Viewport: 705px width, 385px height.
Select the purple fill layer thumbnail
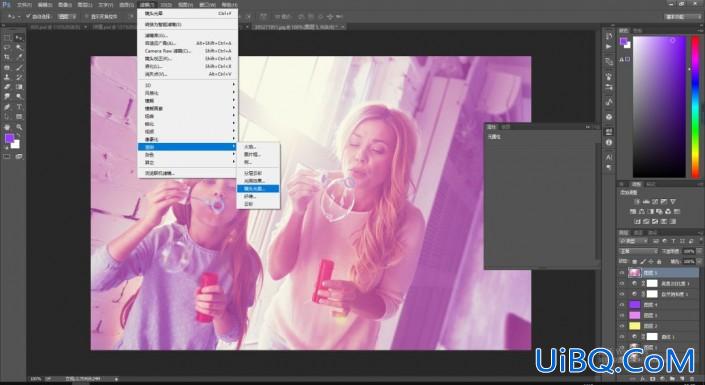634,305
